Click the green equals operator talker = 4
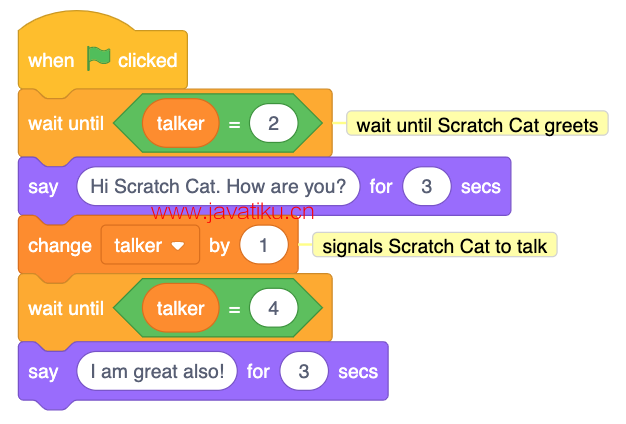This screenshot has width=626, height=424. tap(234, 309)
